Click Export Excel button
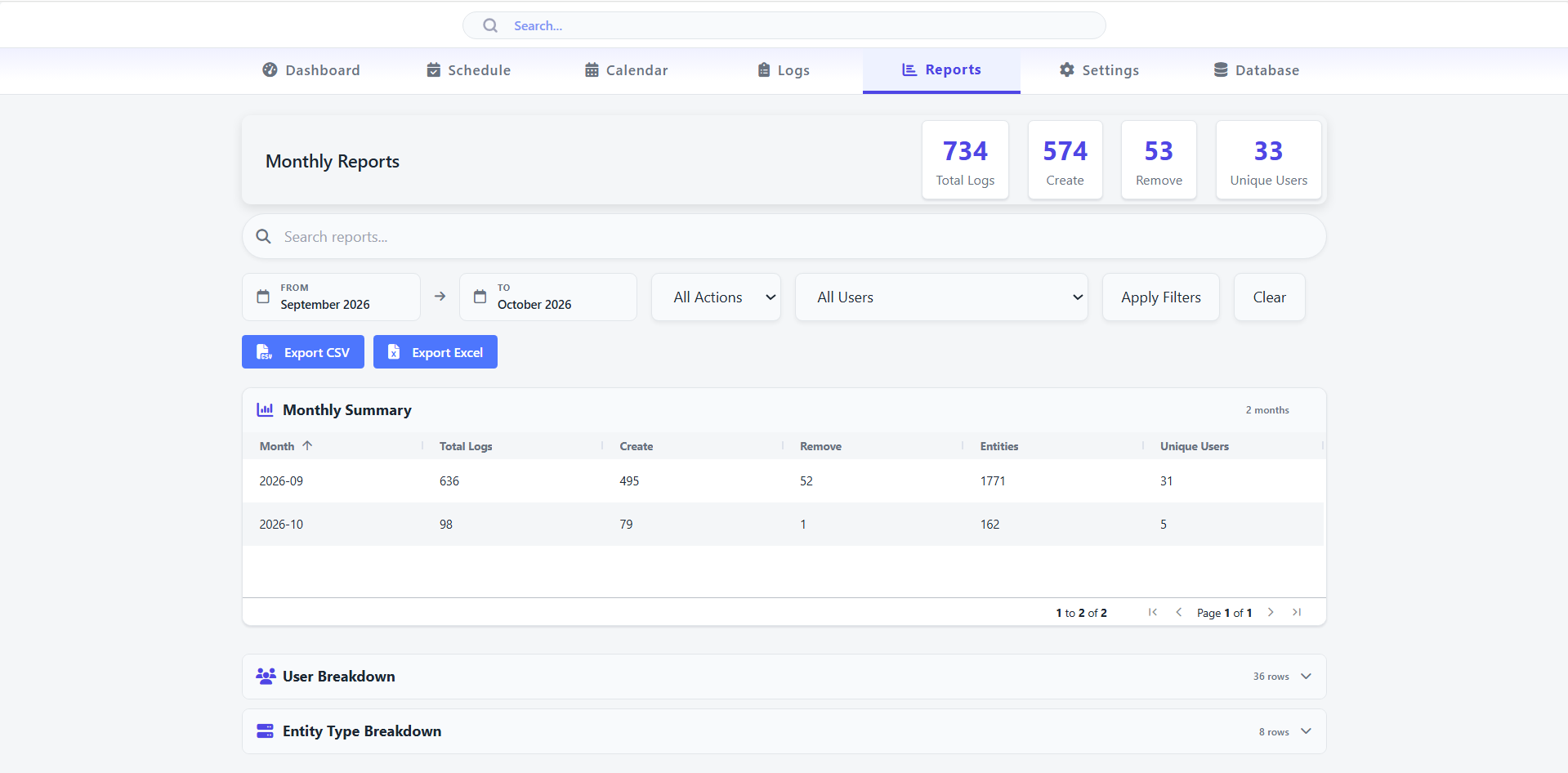 pos(436,352)
